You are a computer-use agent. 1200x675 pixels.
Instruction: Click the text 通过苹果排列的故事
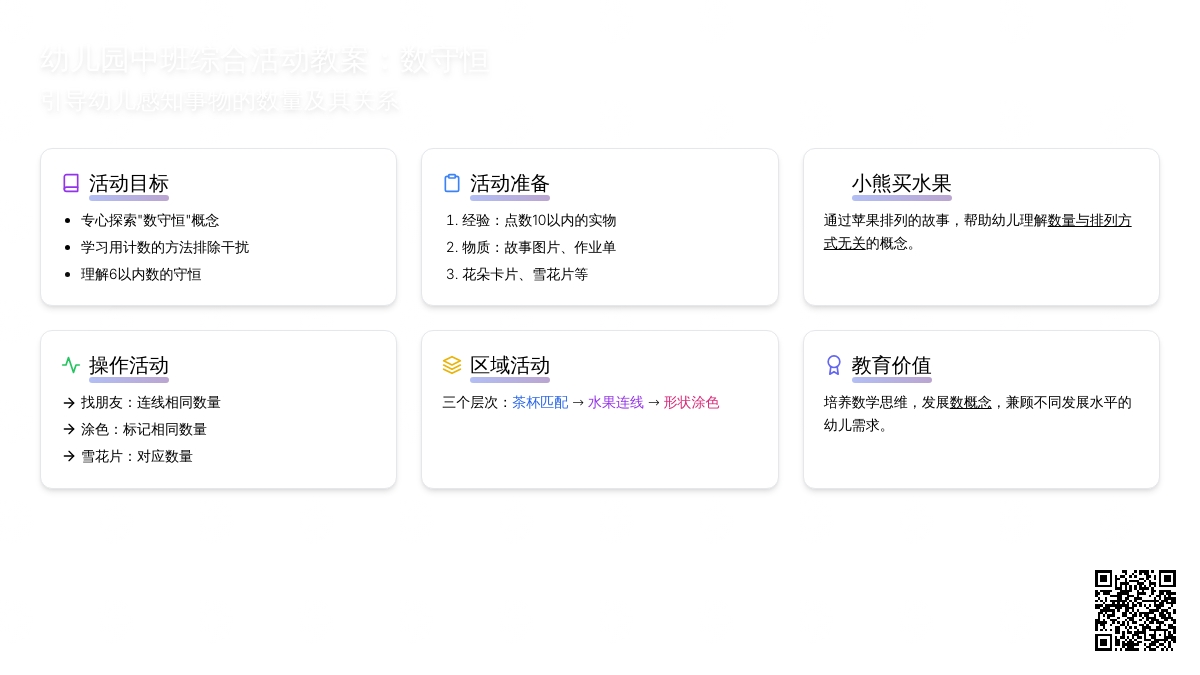click(x=887, y=221)
